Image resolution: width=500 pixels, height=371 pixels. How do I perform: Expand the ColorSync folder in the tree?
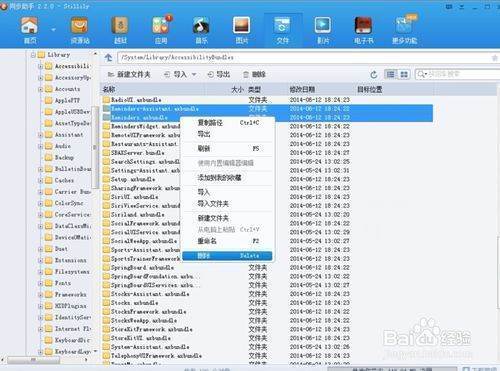(x=40, y=203)
